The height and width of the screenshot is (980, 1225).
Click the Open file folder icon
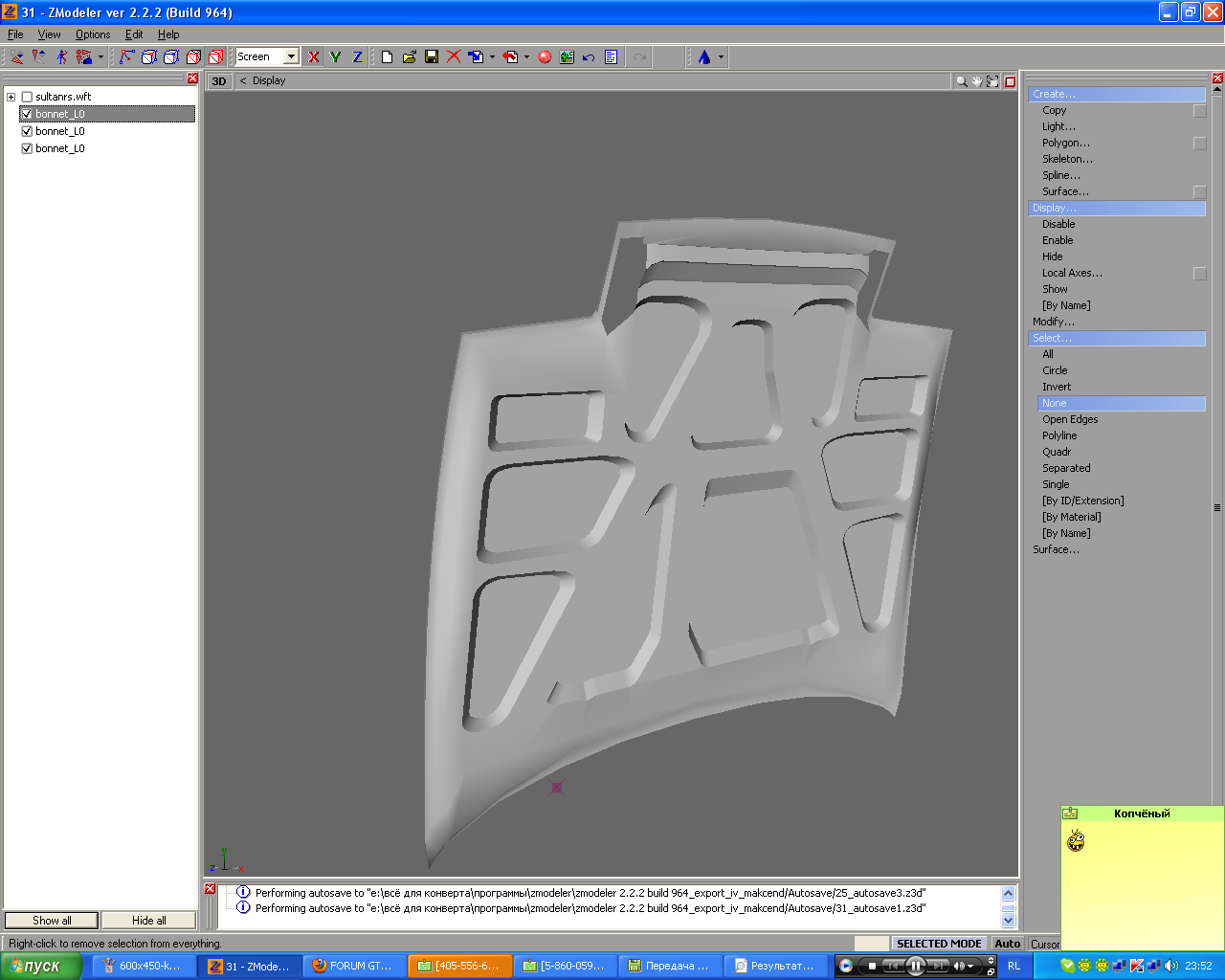(x=409, y=57)
